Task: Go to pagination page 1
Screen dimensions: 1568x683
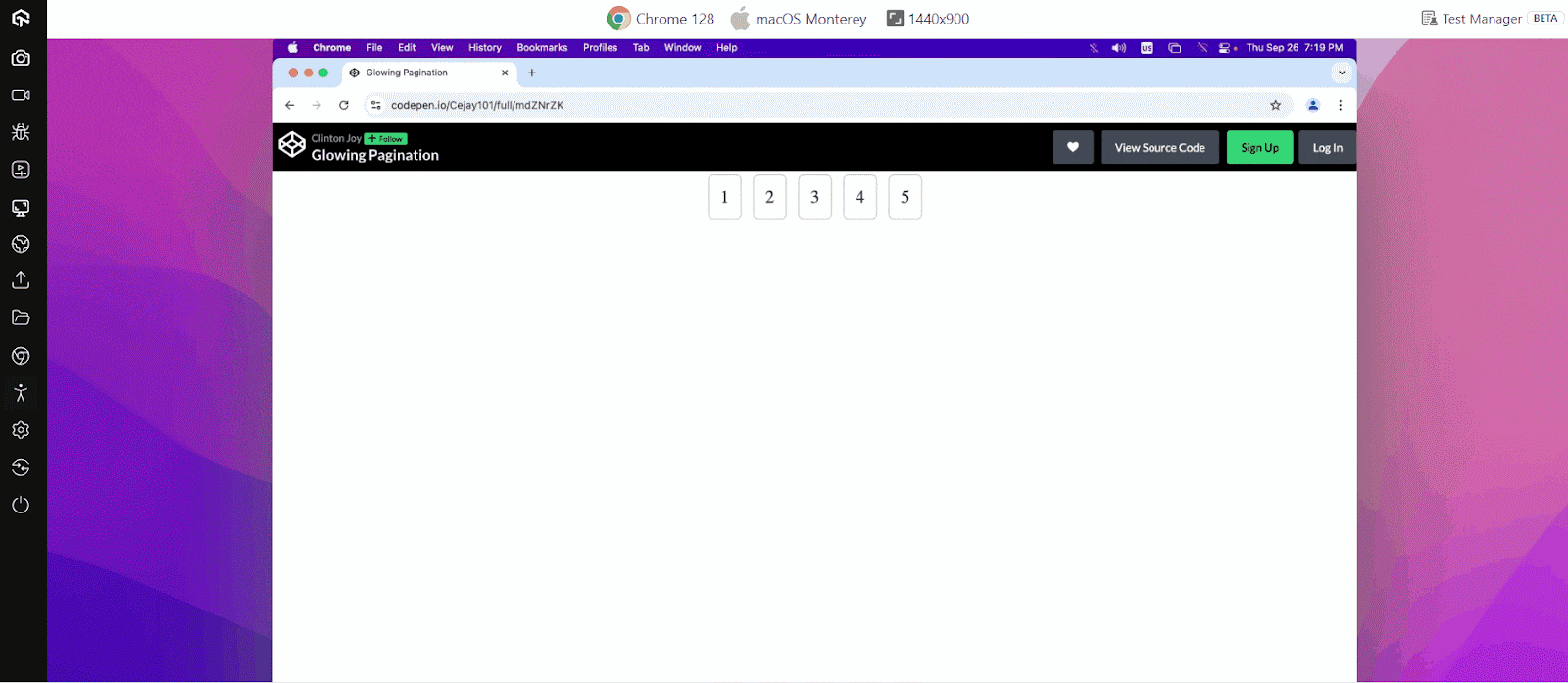Action: tap(724, 197)
